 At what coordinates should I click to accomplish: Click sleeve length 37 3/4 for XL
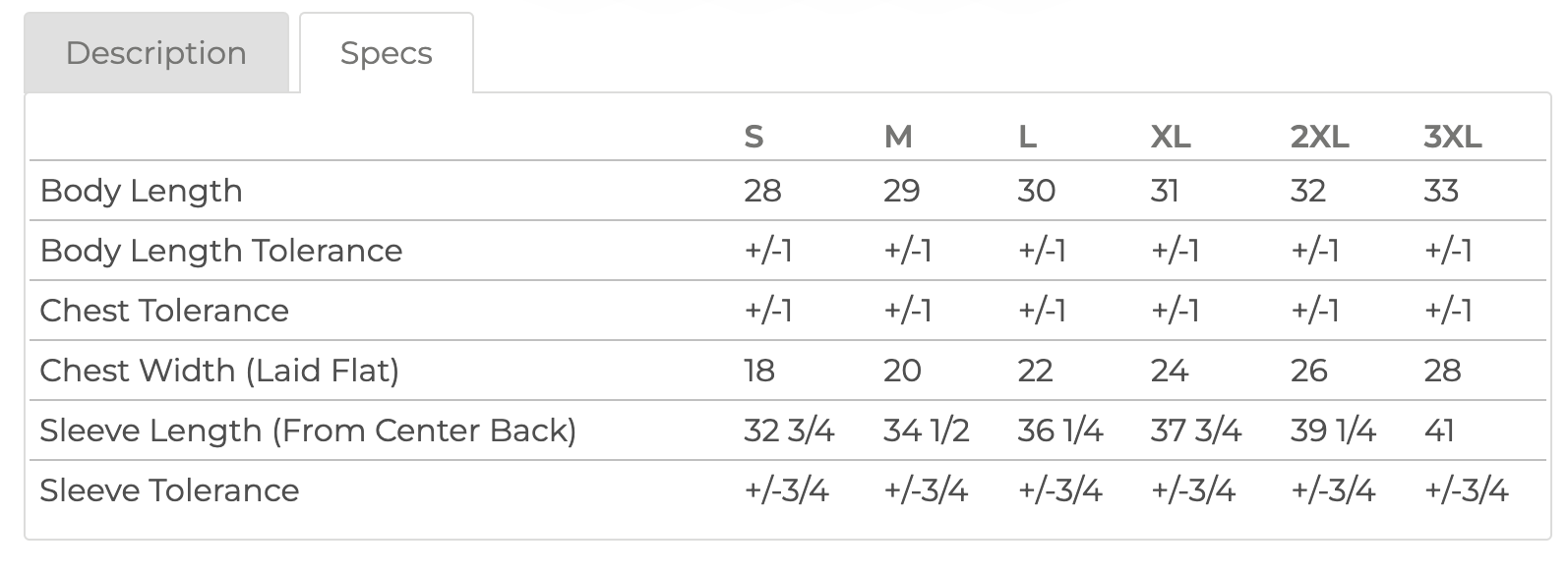click(x=1195, y=430)
